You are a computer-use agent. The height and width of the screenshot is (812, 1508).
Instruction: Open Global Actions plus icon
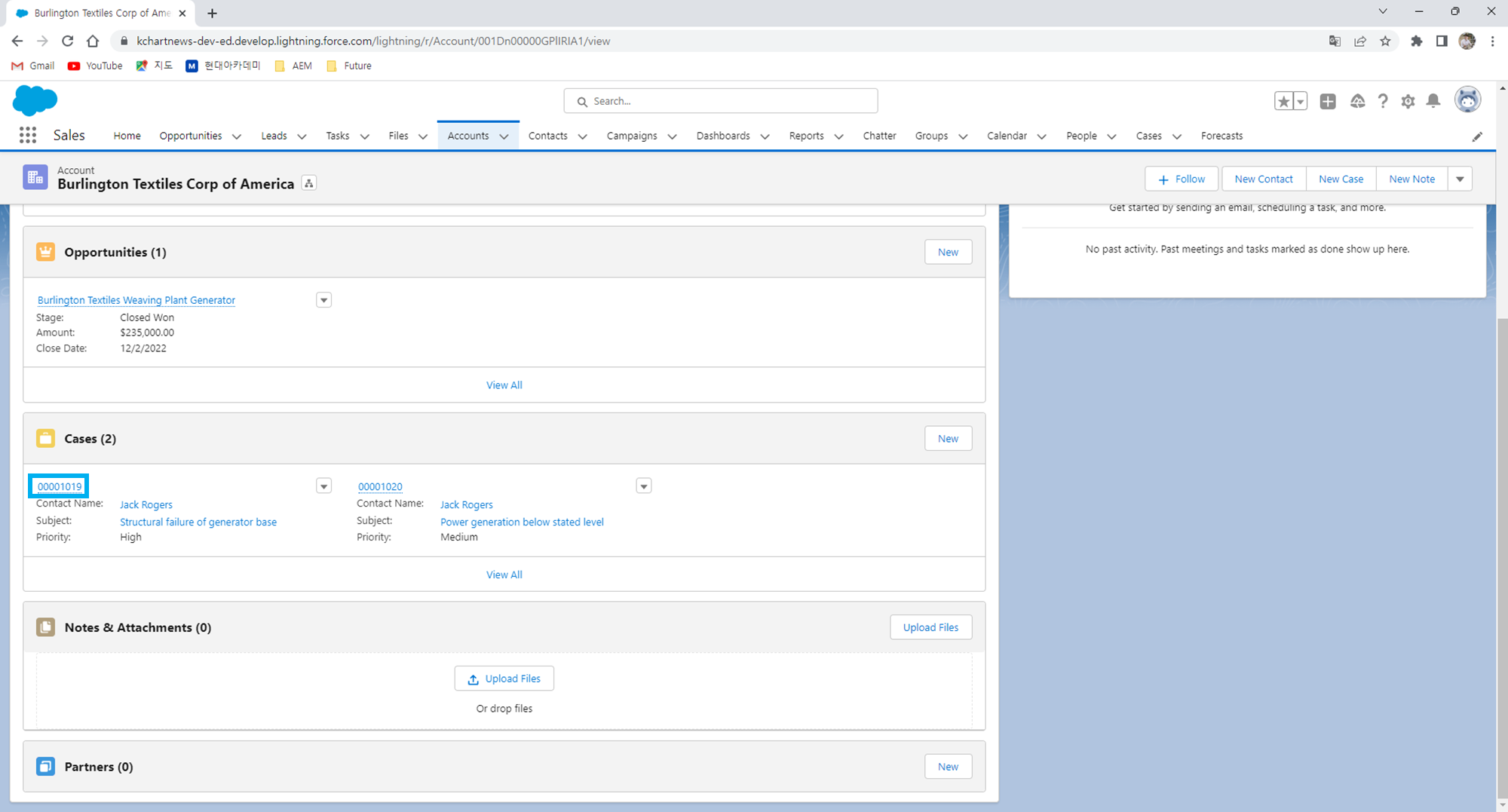[1328, 101]
